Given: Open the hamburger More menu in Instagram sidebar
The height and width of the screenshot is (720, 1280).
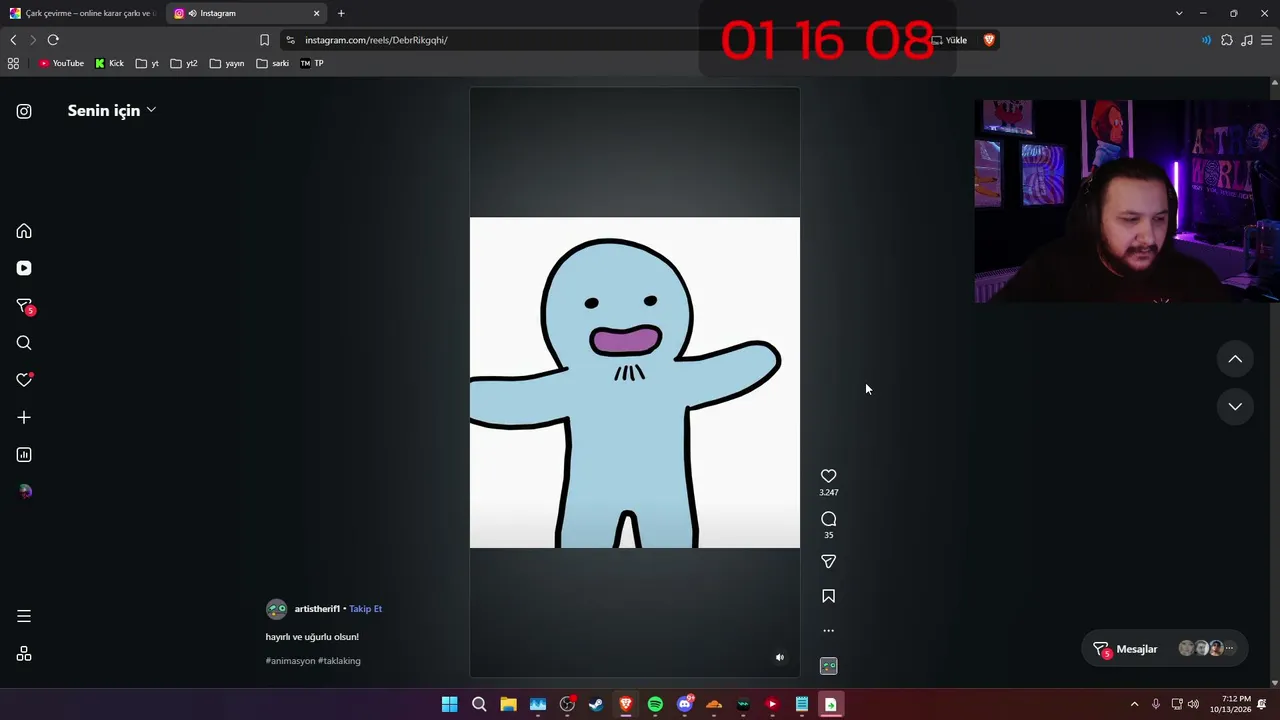Looking at the screenshot, I should (x=24, y=616).
